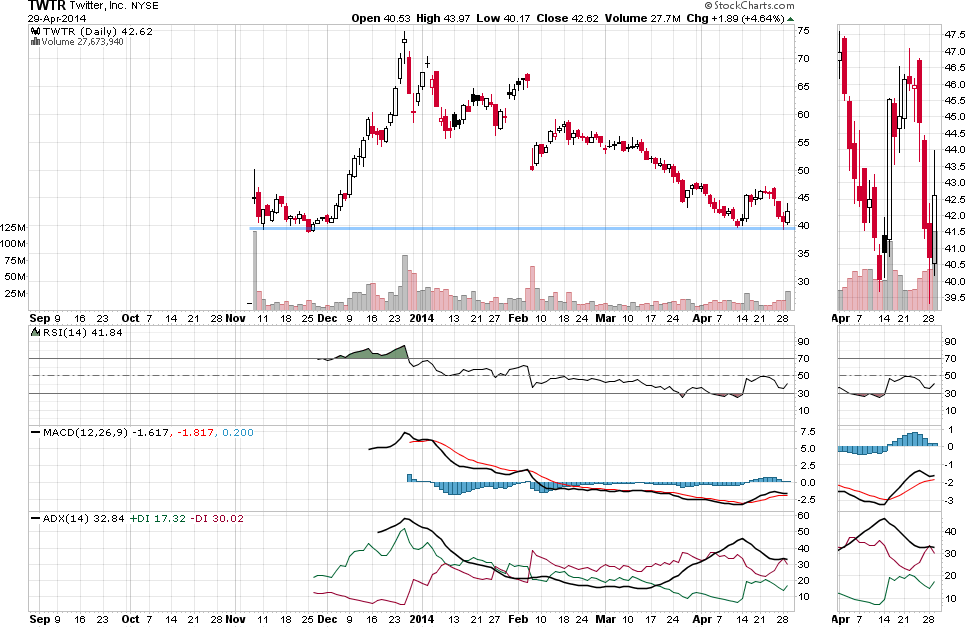
Task: Select the Volume 27,673,940 legend text
Action: [82, 42]
